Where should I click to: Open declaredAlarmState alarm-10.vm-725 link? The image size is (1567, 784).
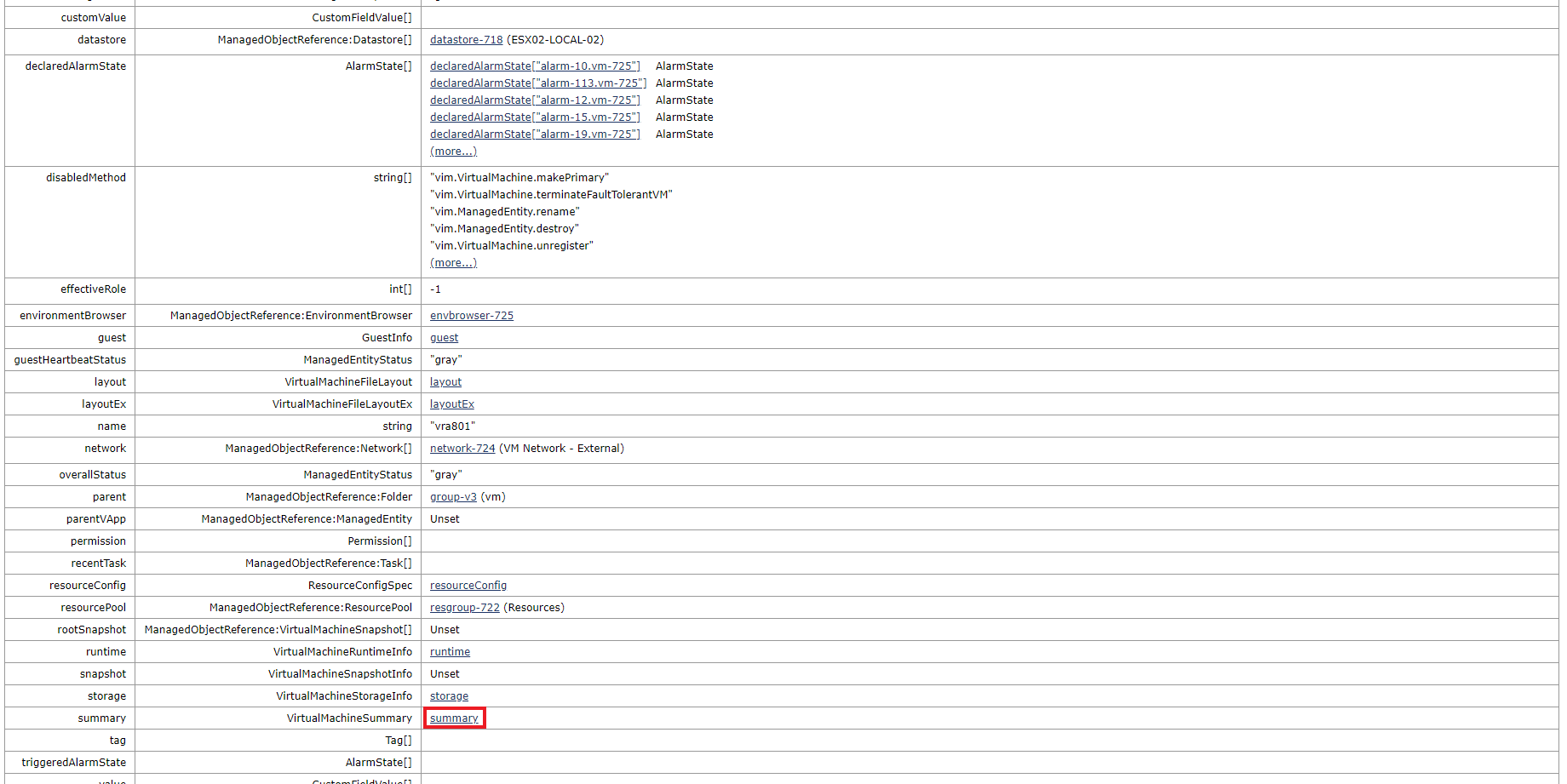pos(535,66)
